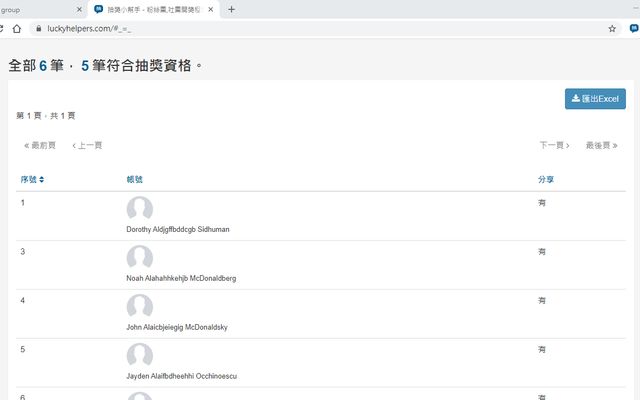Go to first page 最前頁
The height and width of the screenshot is (400, 640).
[40, 145]
